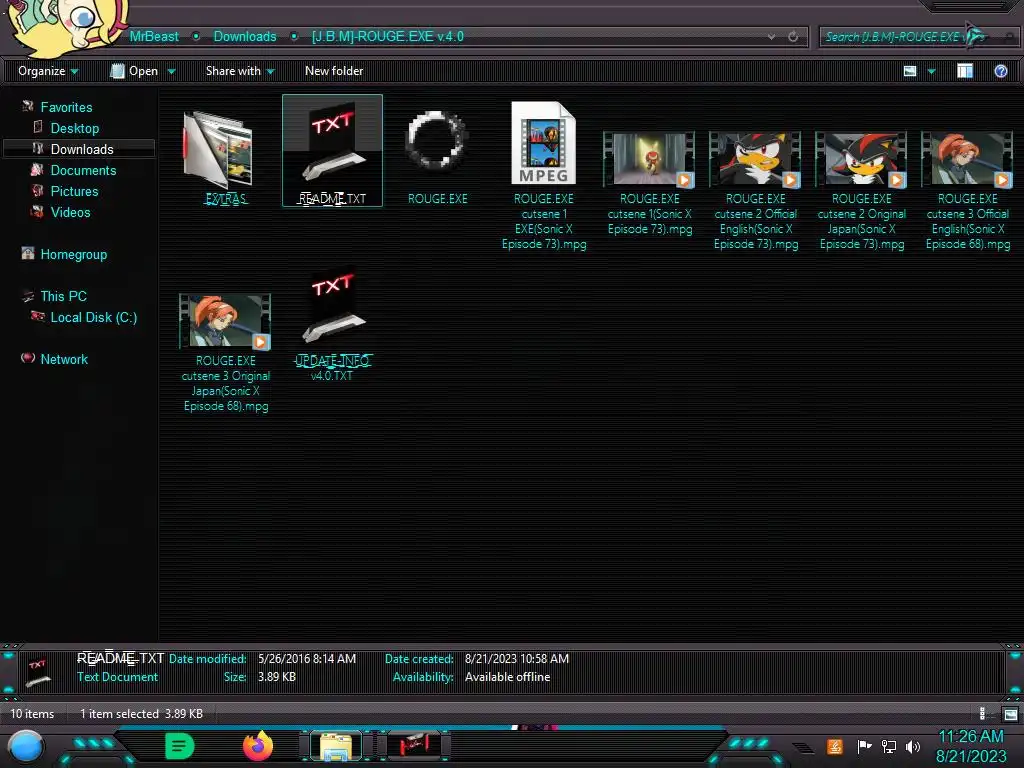1024x768 pixels.
Task: Click the Start orb button
Action: [25, 747]
